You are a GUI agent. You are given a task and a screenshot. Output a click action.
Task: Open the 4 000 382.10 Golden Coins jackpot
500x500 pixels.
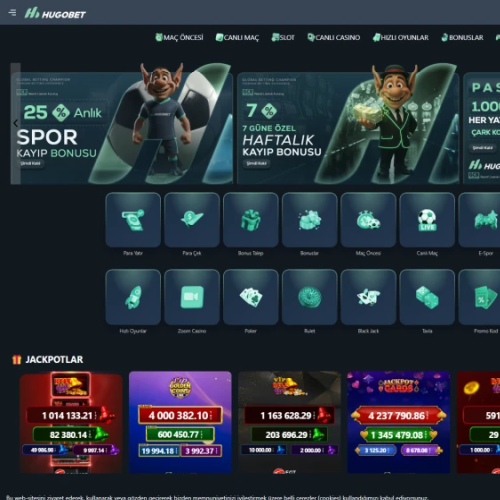(x=180, y=422)
